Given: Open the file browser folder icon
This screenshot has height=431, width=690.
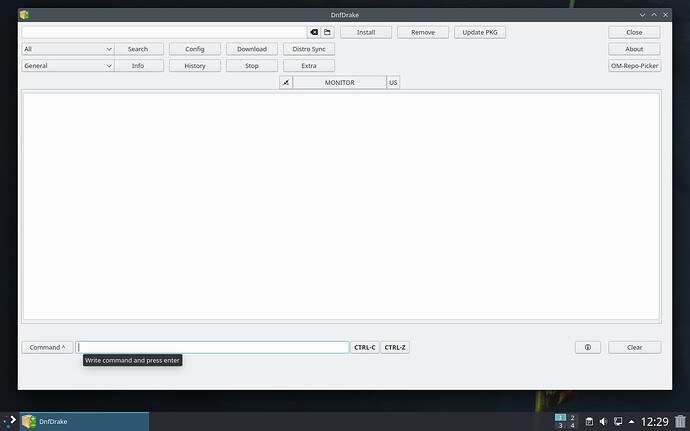Looking at the screenshot, I should 327,32.
